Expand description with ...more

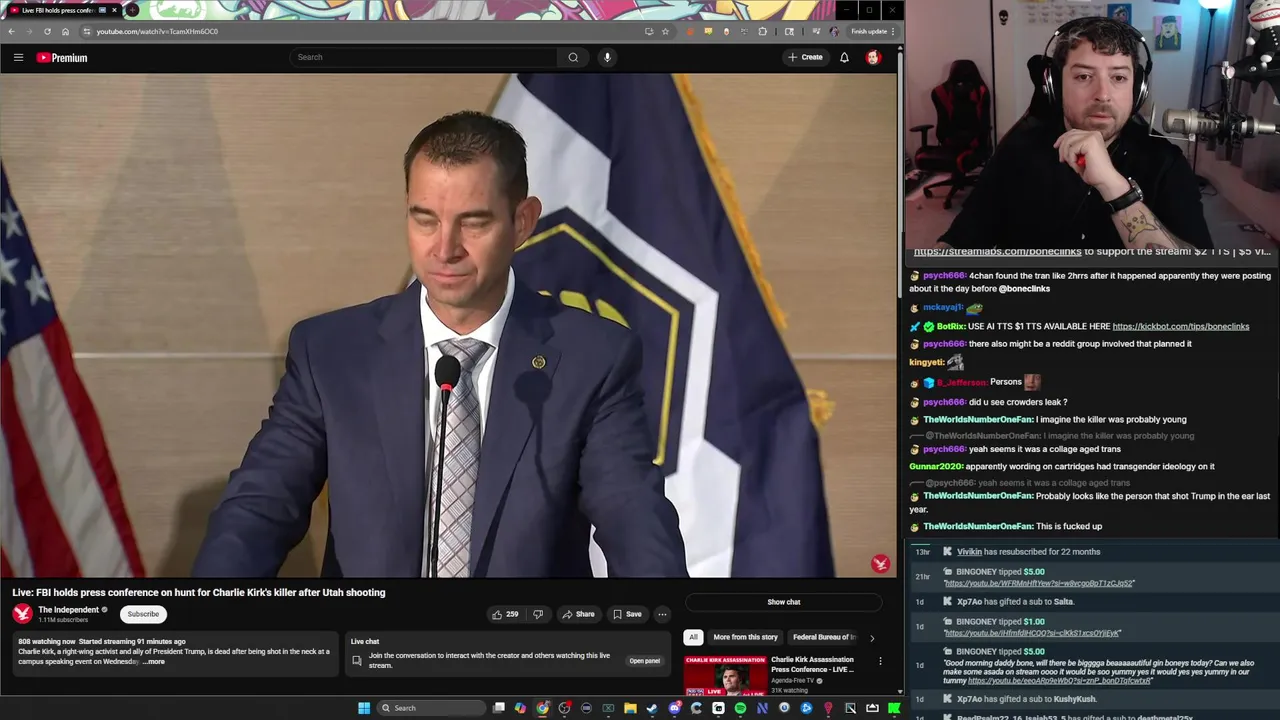[x=154, y=662]
